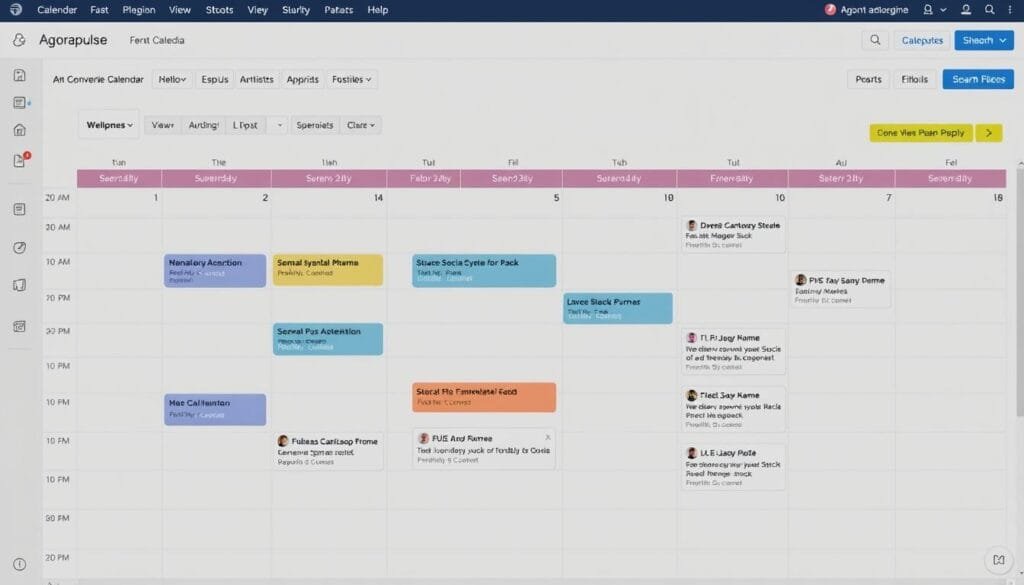Open the Help menu

[x=377, y=10]
